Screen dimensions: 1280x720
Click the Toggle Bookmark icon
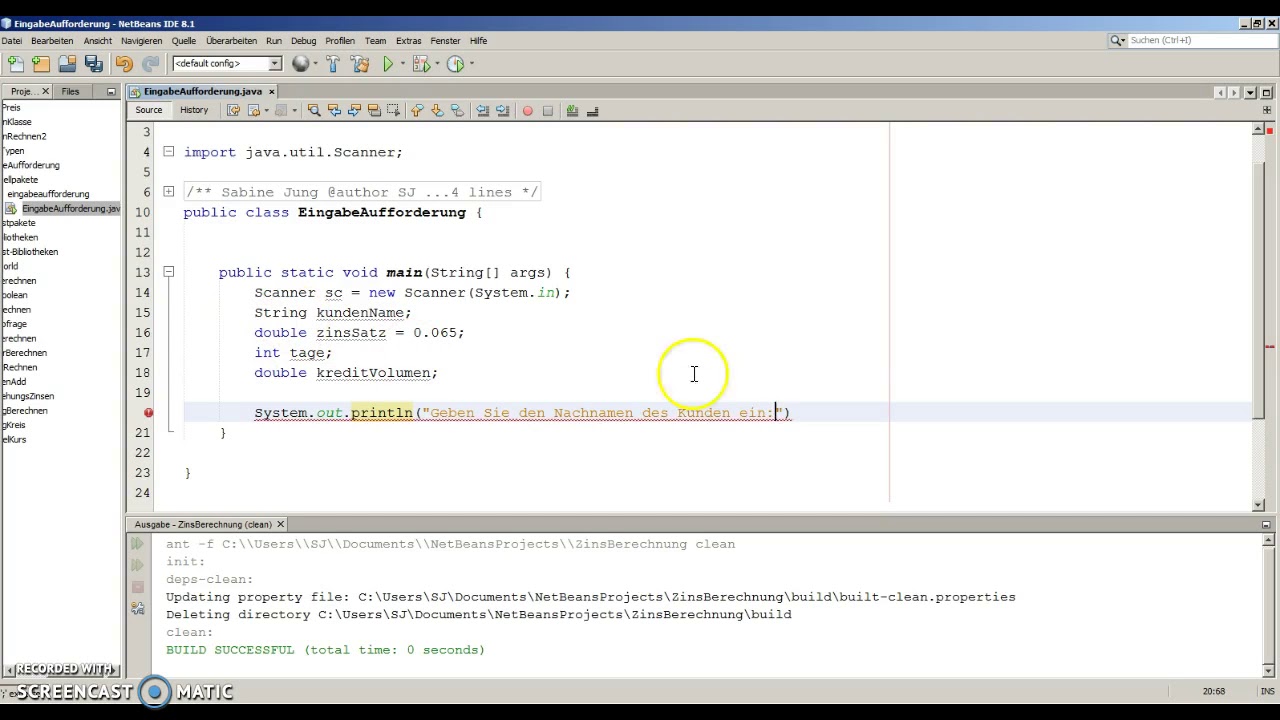coord(457,111)
